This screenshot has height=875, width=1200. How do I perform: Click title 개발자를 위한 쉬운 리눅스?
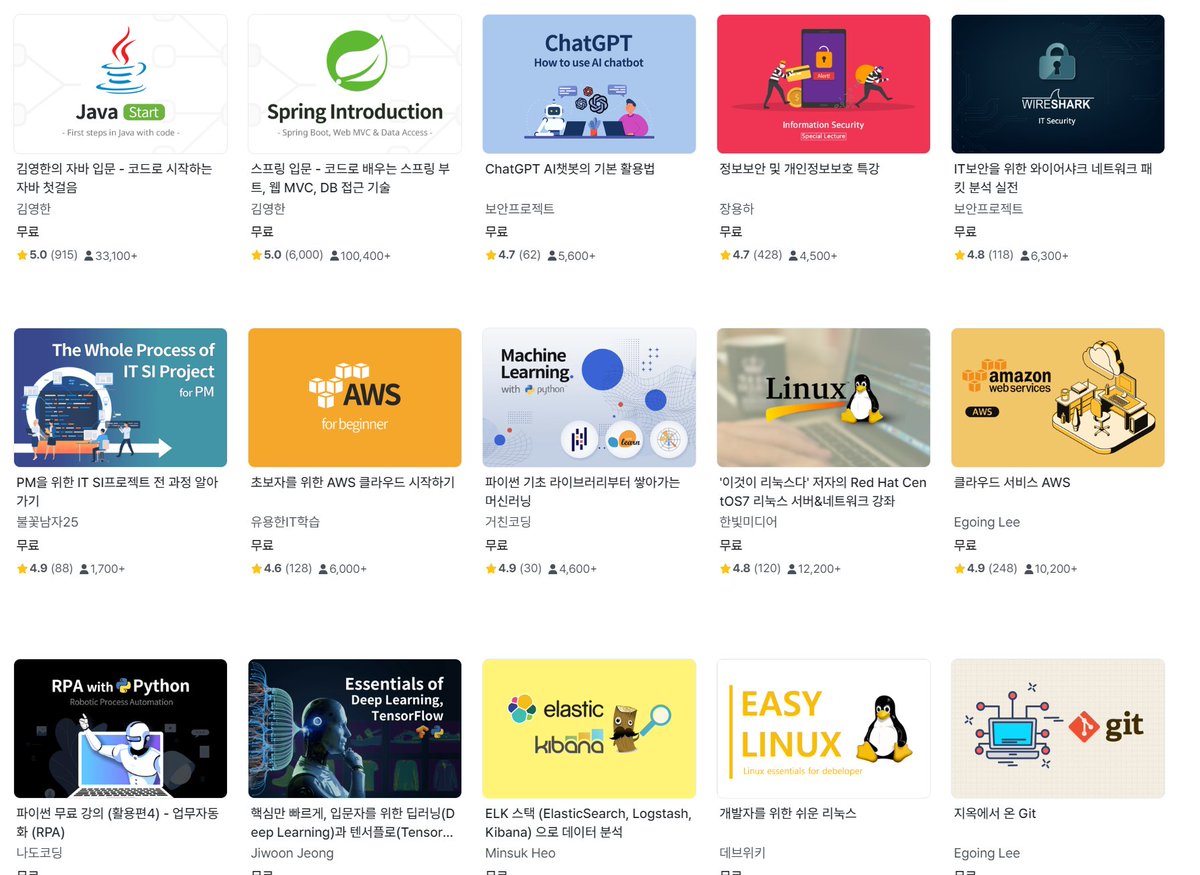tap(788, 813)
